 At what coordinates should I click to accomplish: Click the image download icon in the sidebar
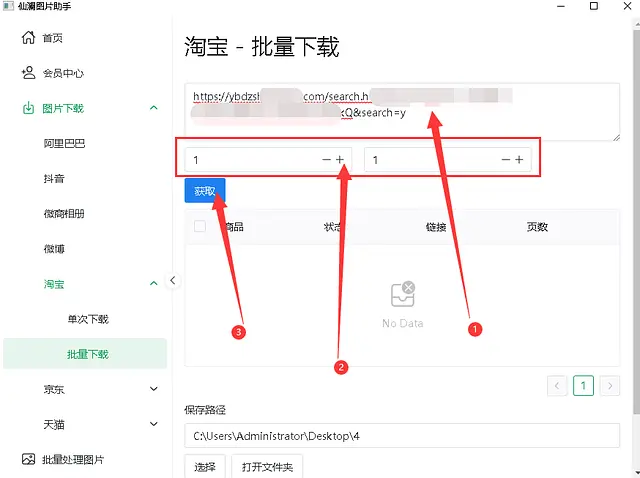(28, 108)
